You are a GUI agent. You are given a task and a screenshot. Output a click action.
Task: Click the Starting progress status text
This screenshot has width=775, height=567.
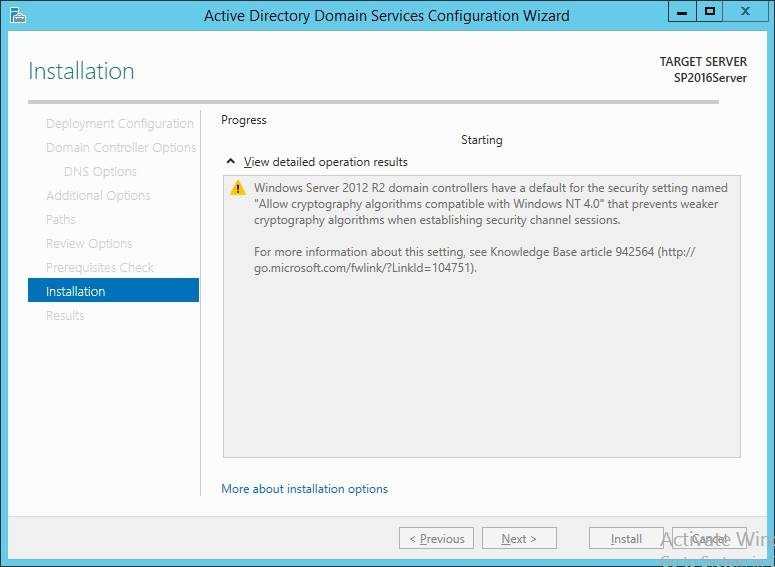pyautogui.click(x=481, y=140)
